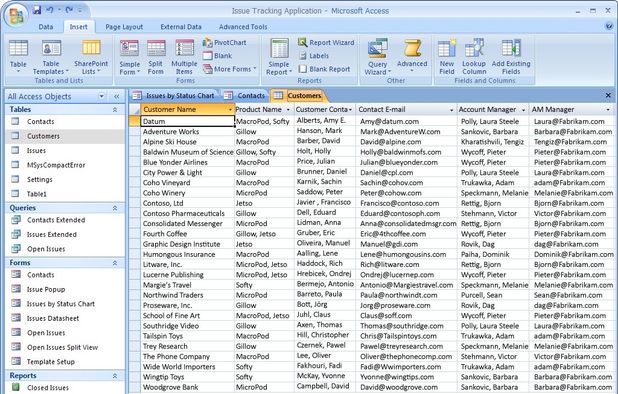Create a Blank Report
The height and width of the screenshot is (394, 618).
pyautogui.click(x=324, y=69)
